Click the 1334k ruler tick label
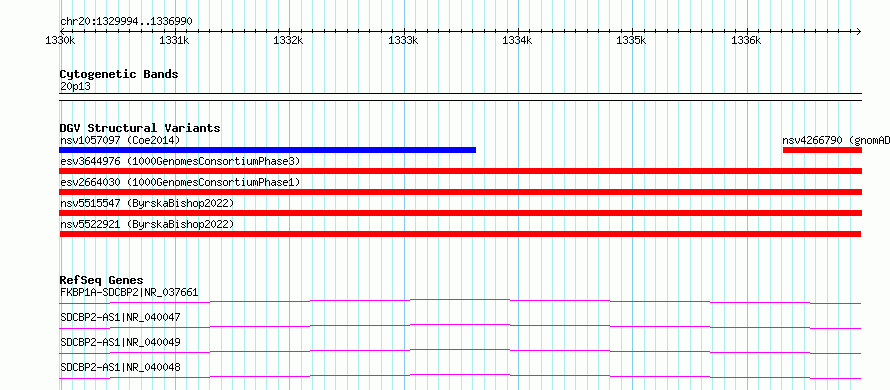Image resolution: width=890 pixels, height=390 pixels. pos(517,40)
